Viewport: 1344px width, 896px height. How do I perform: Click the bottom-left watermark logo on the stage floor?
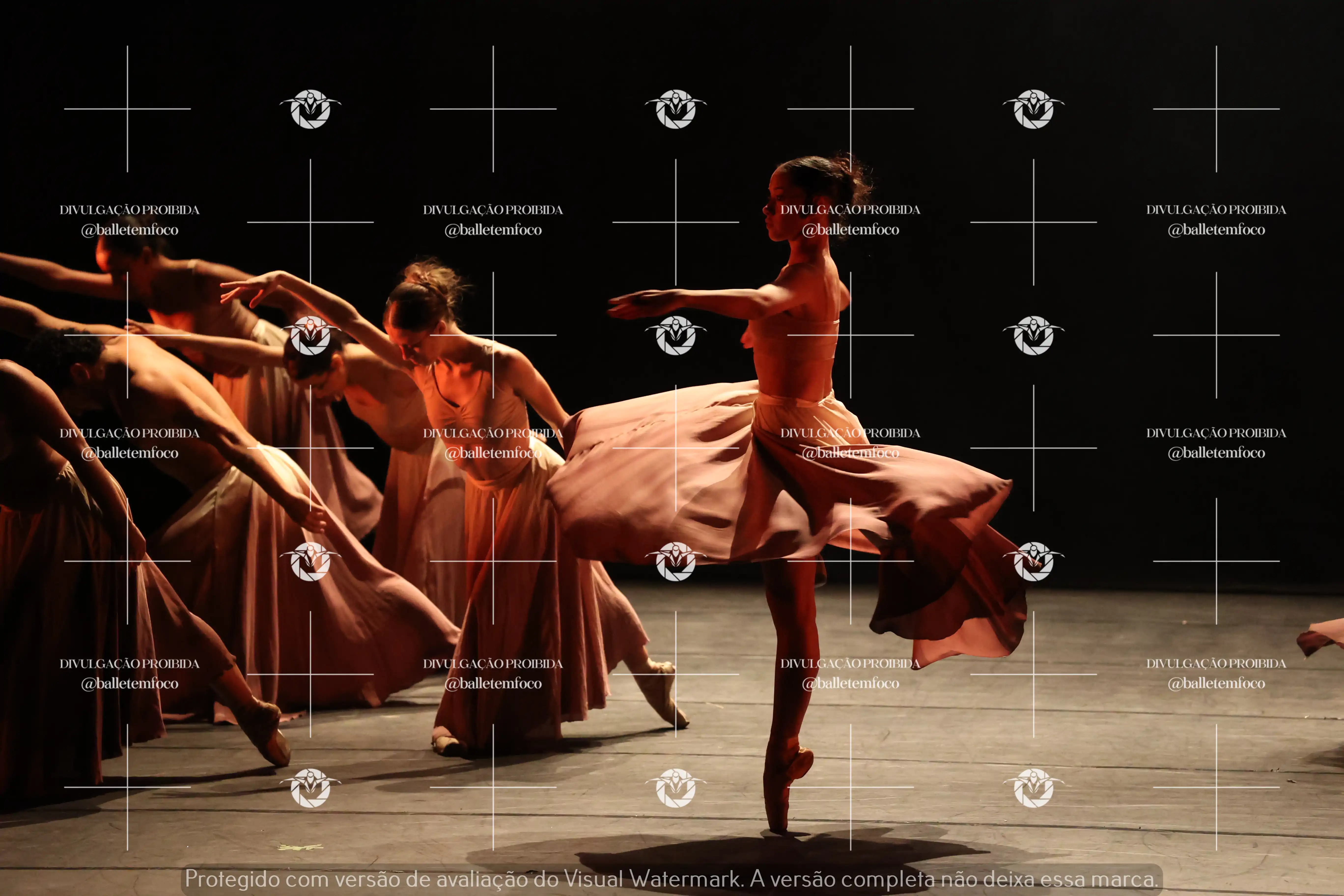point(310,787)
